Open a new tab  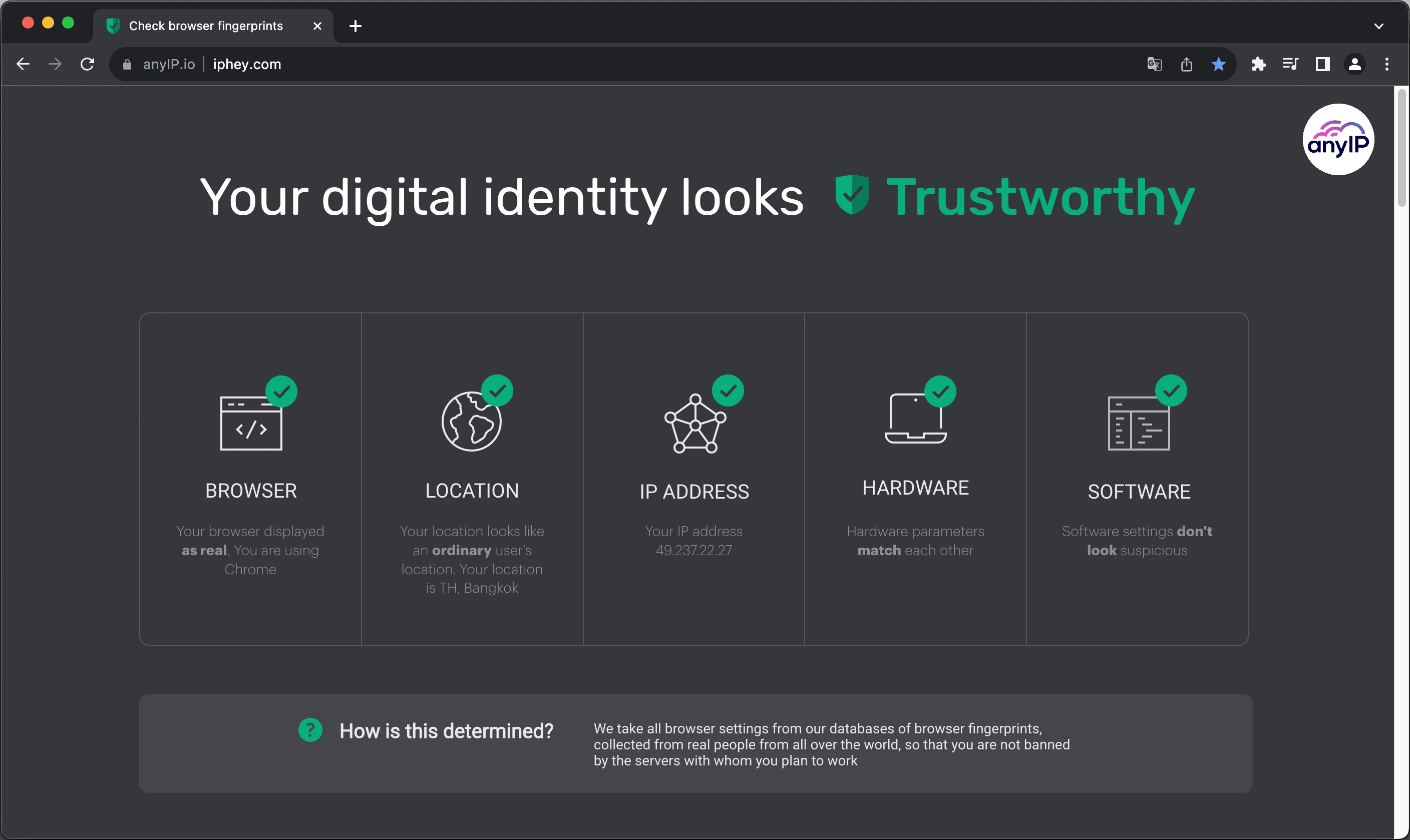[x=356, y=26]
